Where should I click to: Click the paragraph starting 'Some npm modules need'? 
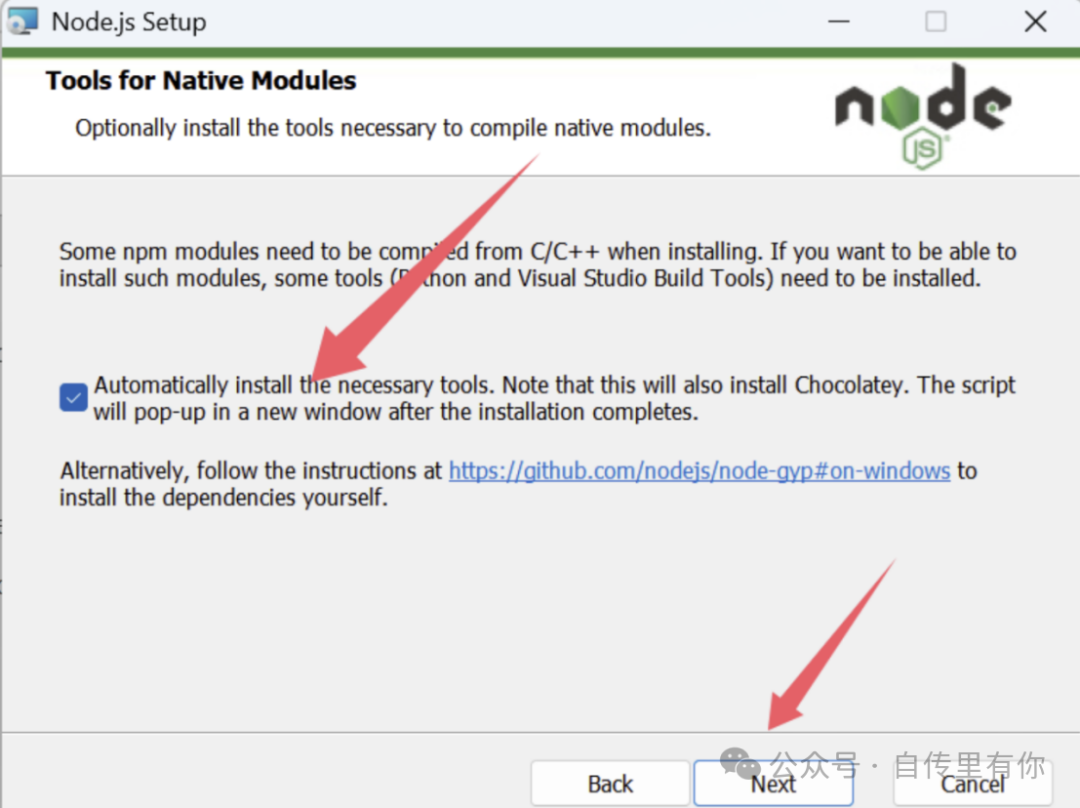point(537,265)
